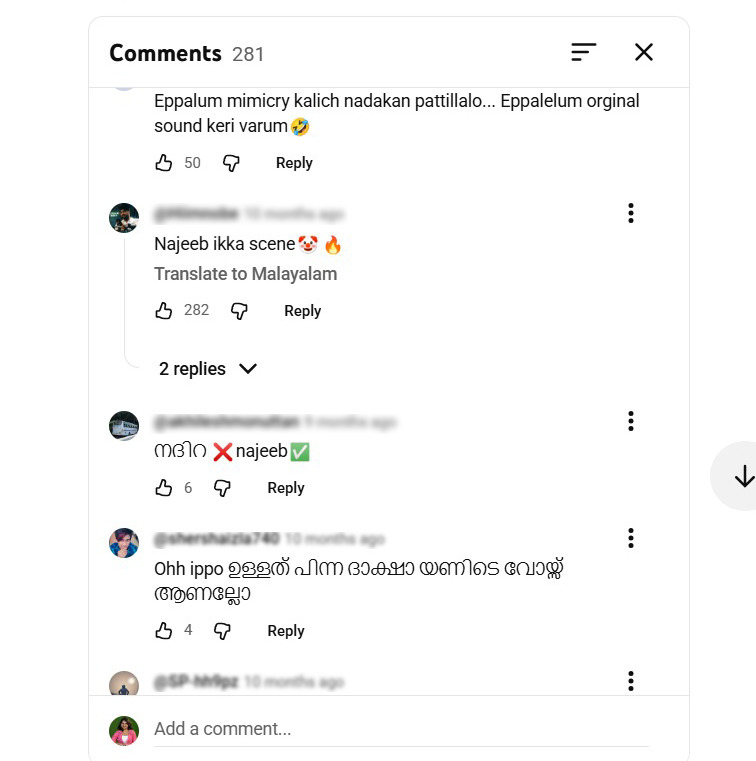This screenshot has height=761, width=756.
Task: Close the comments panel
Action: coord(644,52)
